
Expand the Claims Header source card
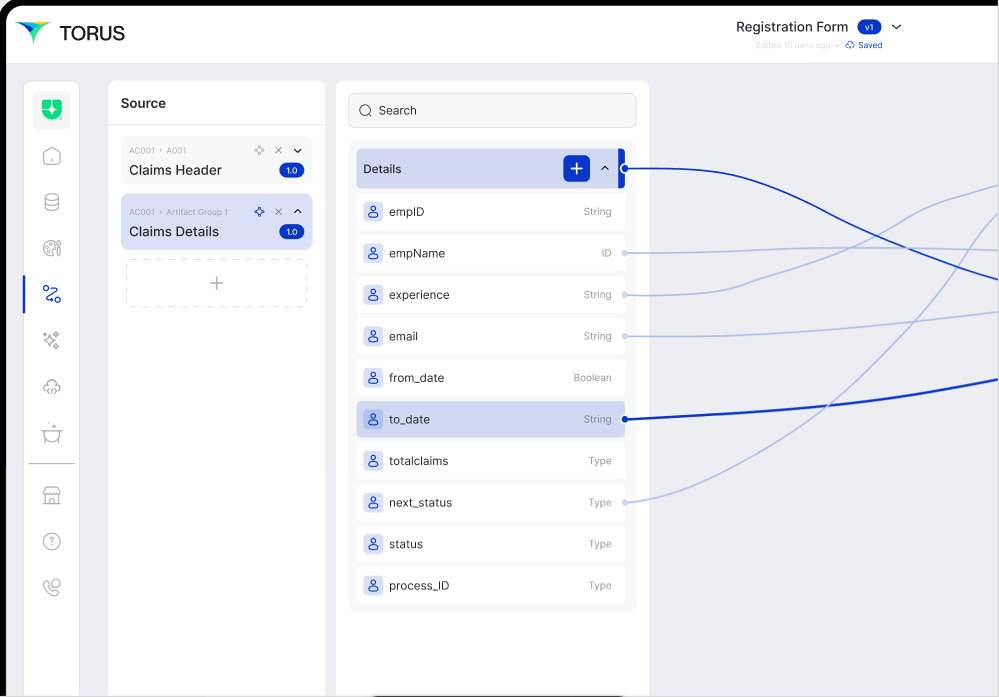tap(297, 151)
